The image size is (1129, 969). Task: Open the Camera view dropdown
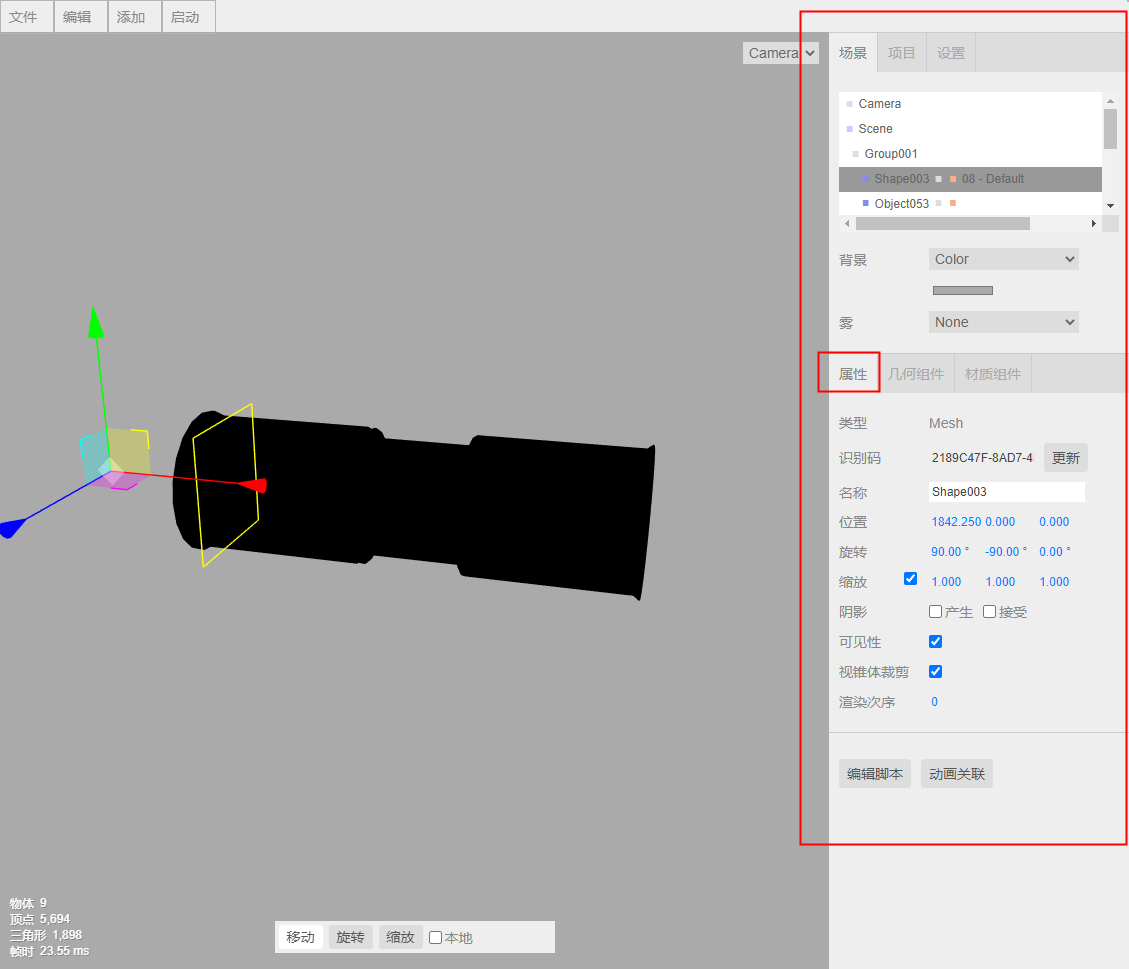tap(781, 53)
